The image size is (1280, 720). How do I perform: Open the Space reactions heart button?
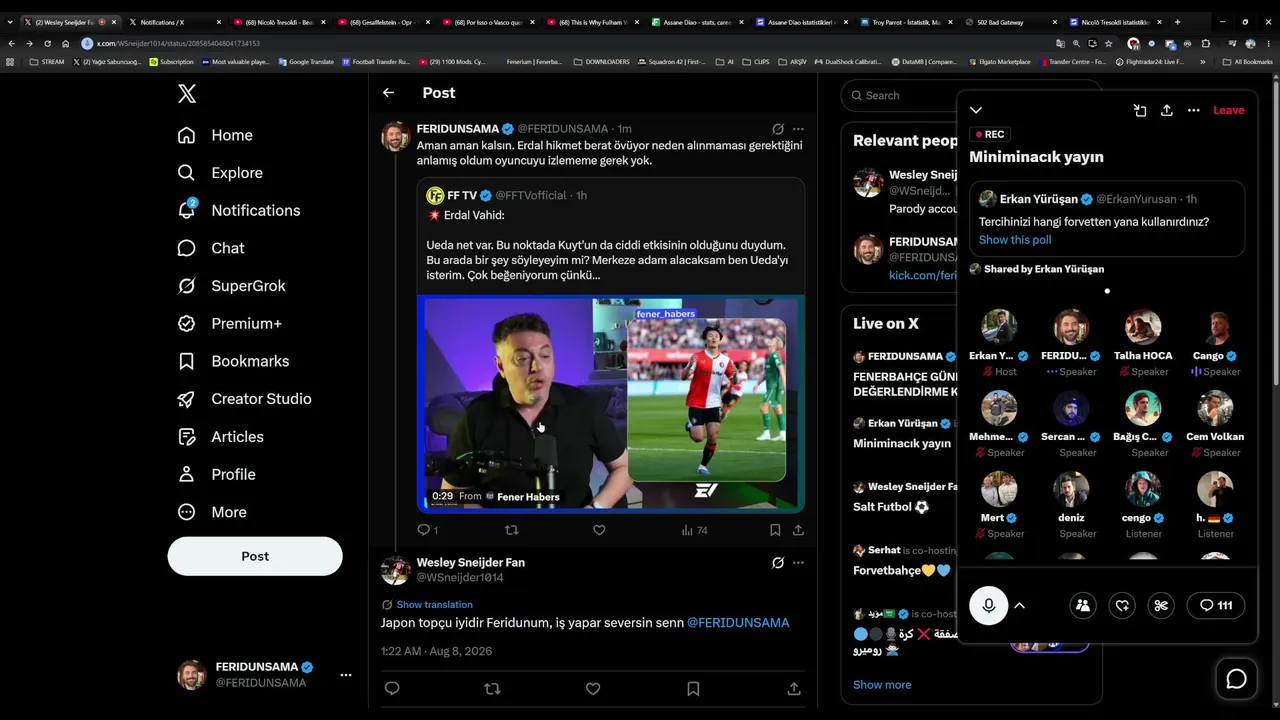(1122, 605)
